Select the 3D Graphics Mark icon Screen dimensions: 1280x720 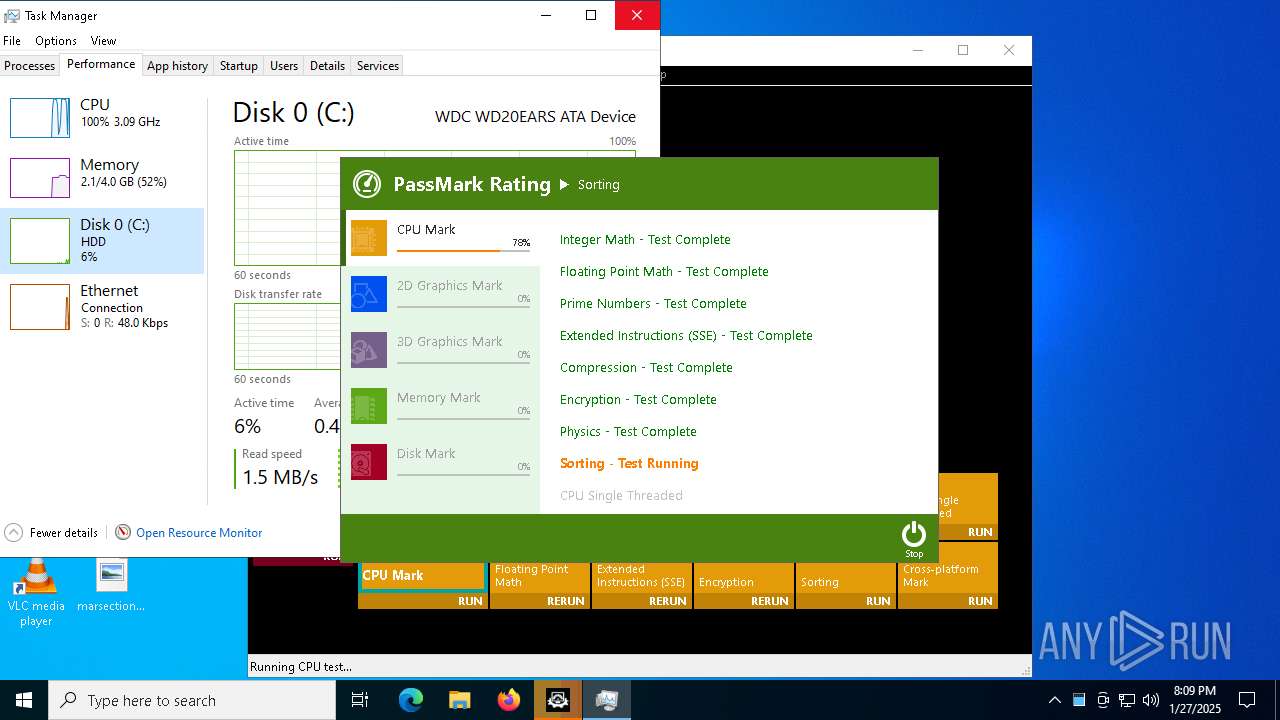[x=369, y=350]
